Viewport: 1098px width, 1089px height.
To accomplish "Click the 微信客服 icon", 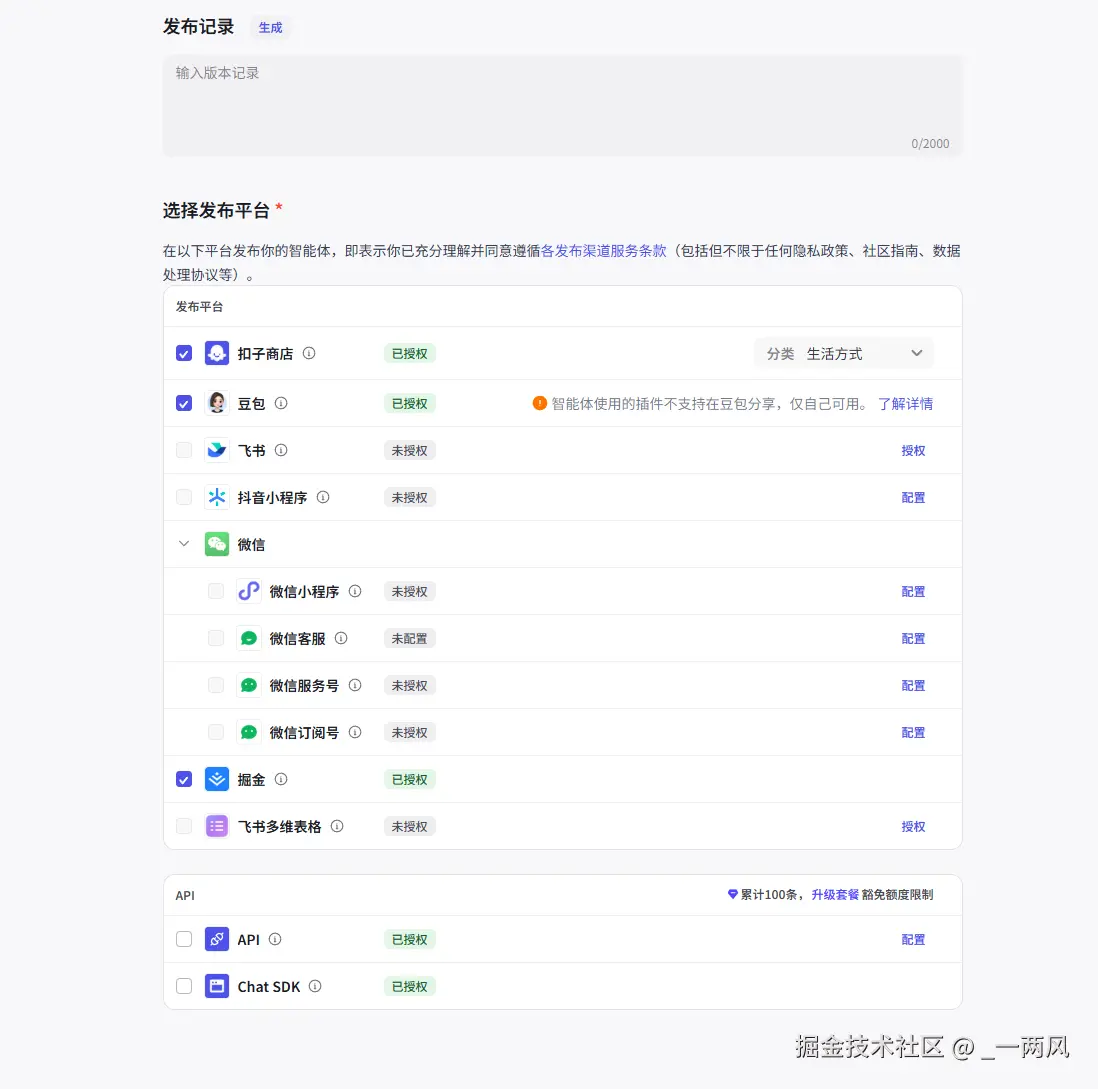I will pos(249,638).
